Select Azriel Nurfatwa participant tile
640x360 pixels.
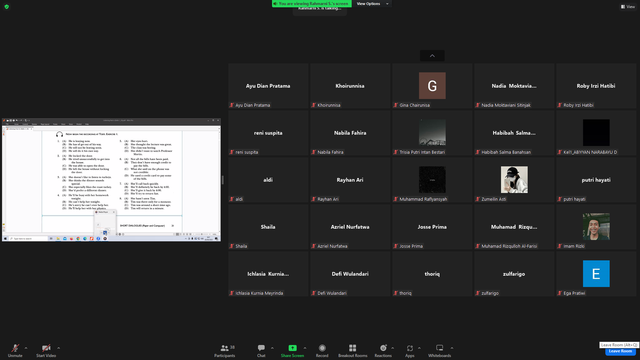350,227
